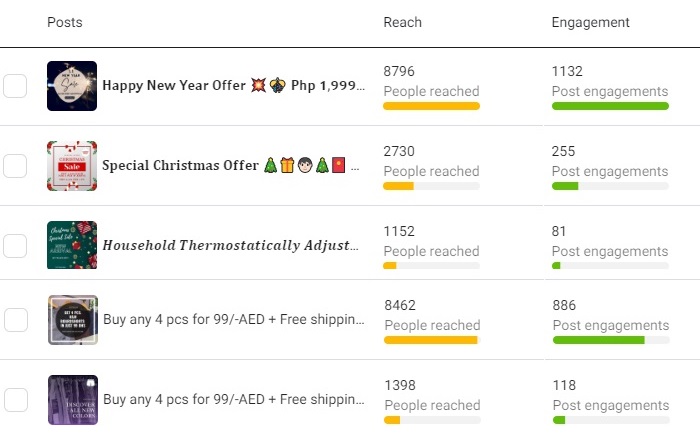Select checkbox for the 8462 reach post
This screenshot has width=700, height=435.
click(x=15, y=320)
